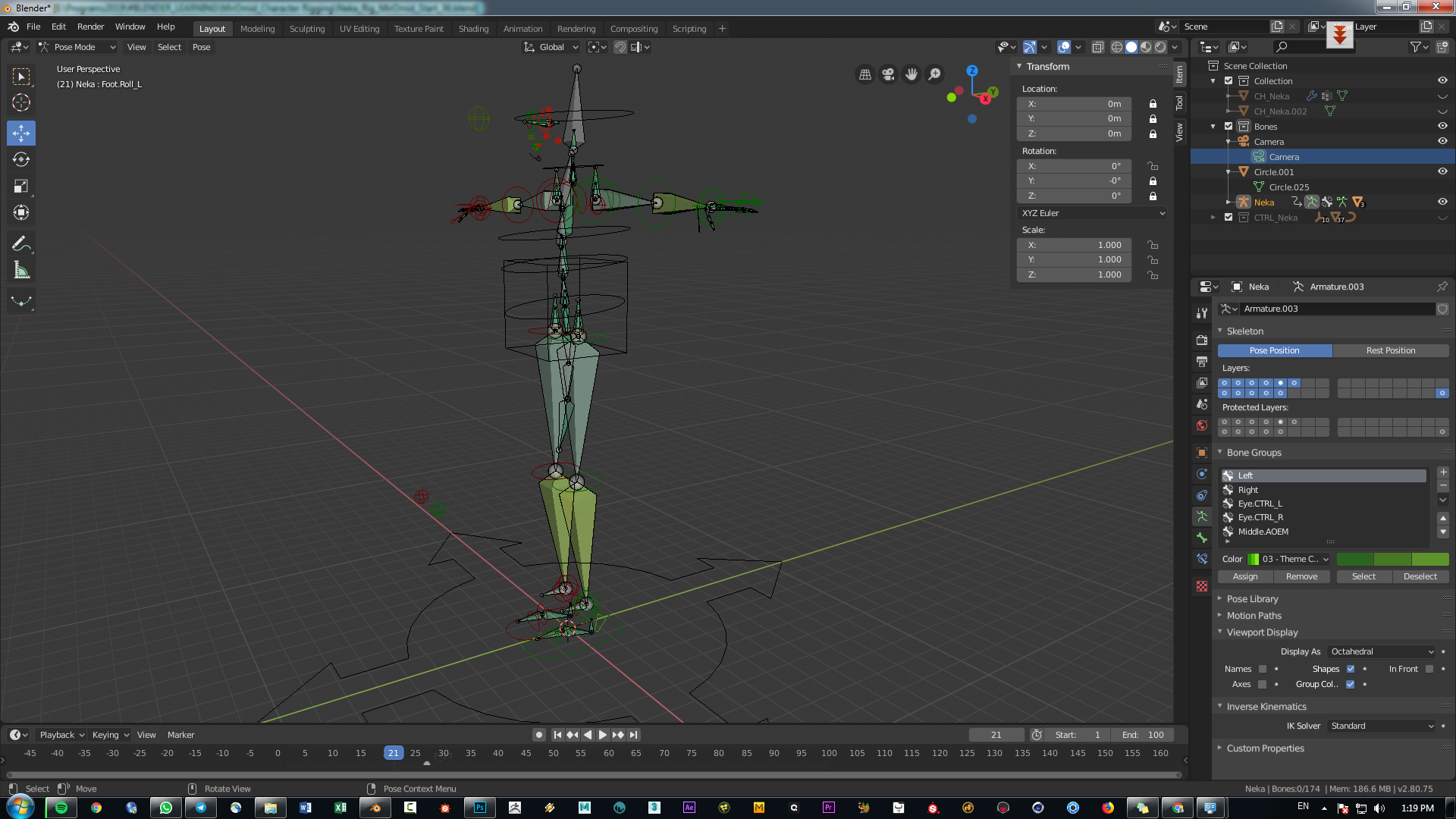Disable the Shapes checkbox under Viewport Display
1456x819 pixels.
click(1350, 669)
